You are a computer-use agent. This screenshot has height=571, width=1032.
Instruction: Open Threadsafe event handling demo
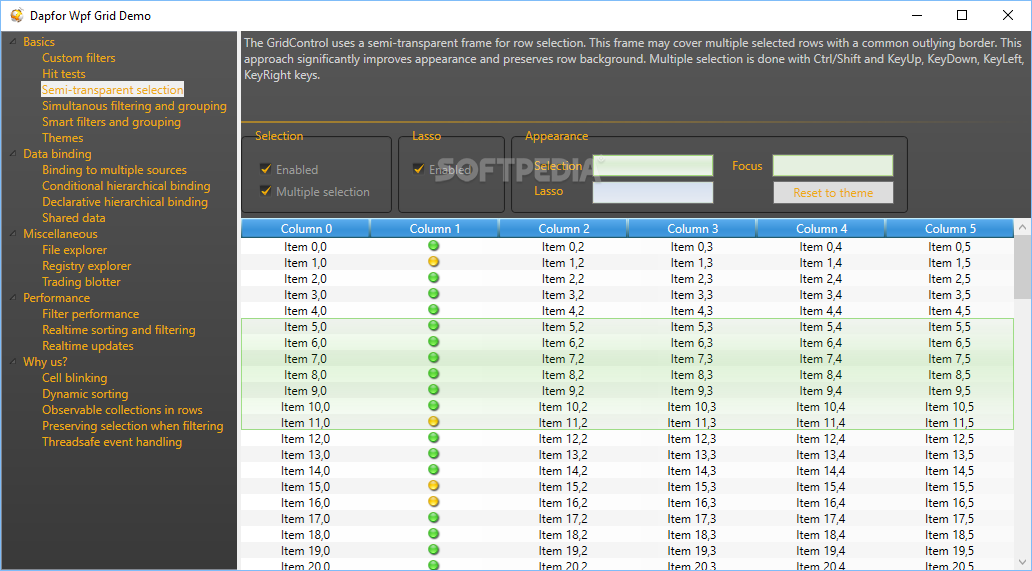pos(112,441)
